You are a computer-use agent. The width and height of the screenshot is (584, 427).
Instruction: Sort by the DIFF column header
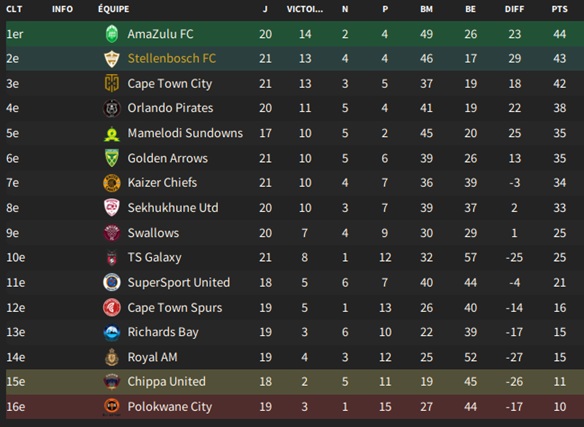[x=514, y=9]
